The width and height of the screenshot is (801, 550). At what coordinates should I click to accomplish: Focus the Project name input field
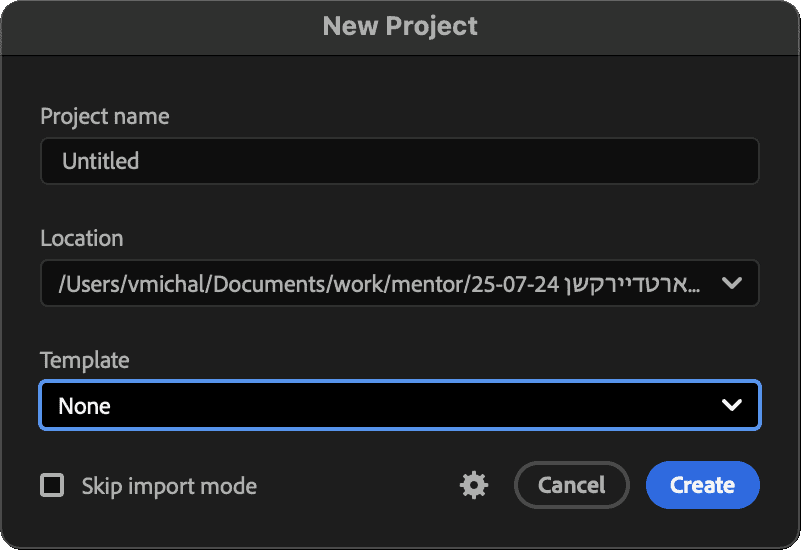399,161
